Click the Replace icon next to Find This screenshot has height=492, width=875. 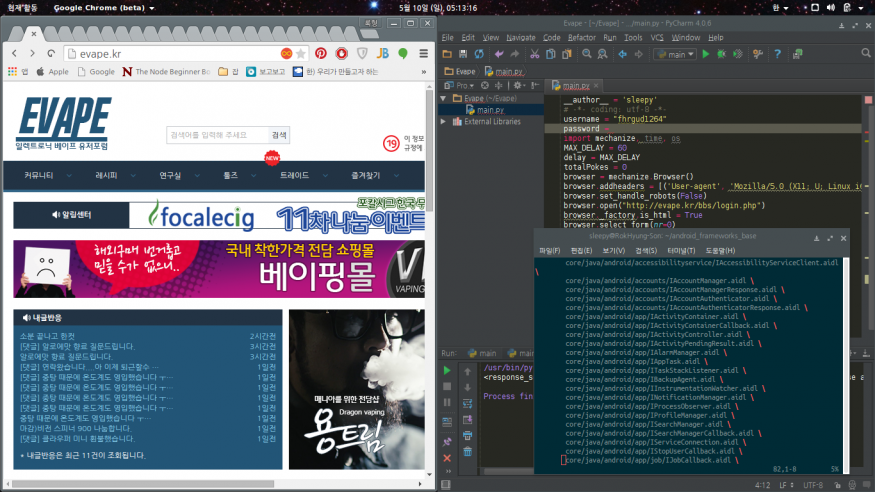[602, 54]
